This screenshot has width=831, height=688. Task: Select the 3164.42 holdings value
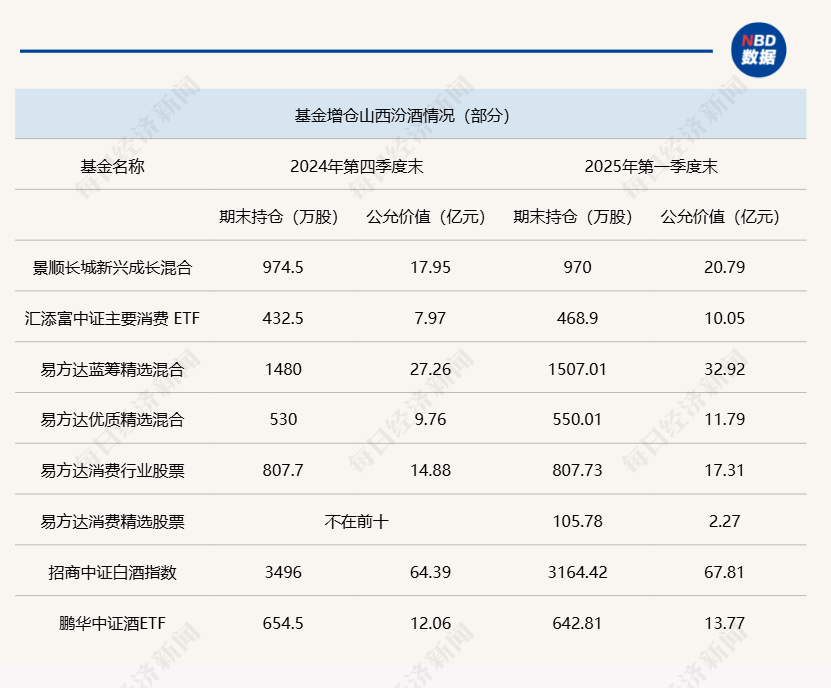coord(578,572)
